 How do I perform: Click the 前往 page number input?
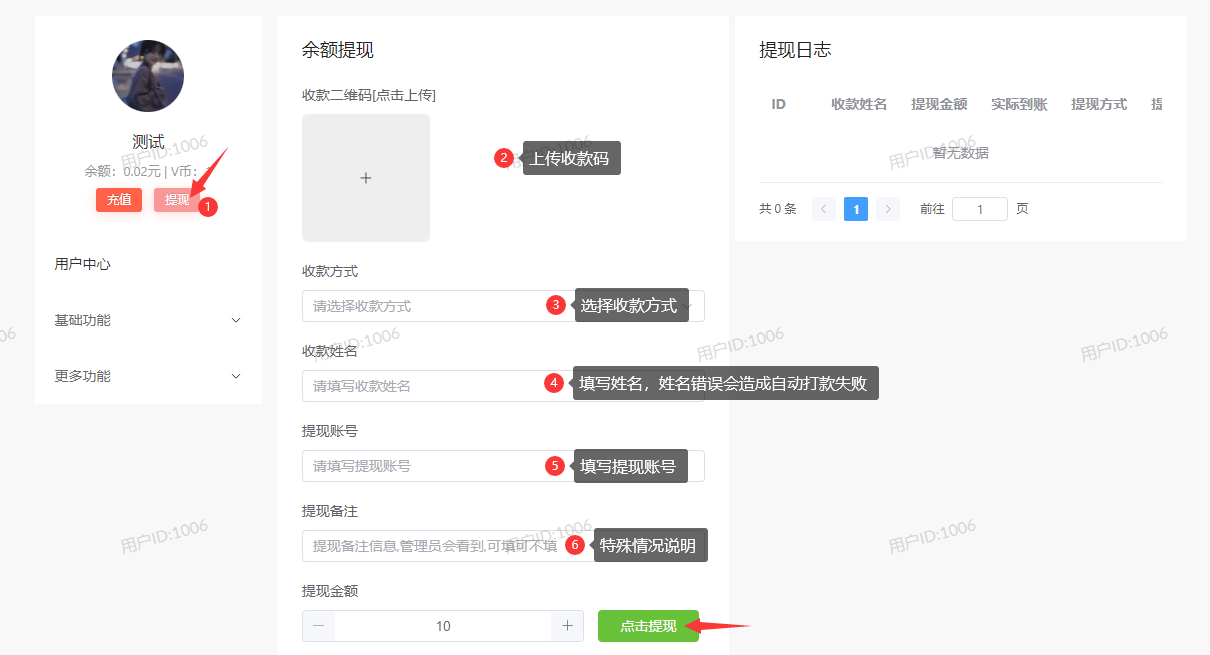click(x=980, y=209)
